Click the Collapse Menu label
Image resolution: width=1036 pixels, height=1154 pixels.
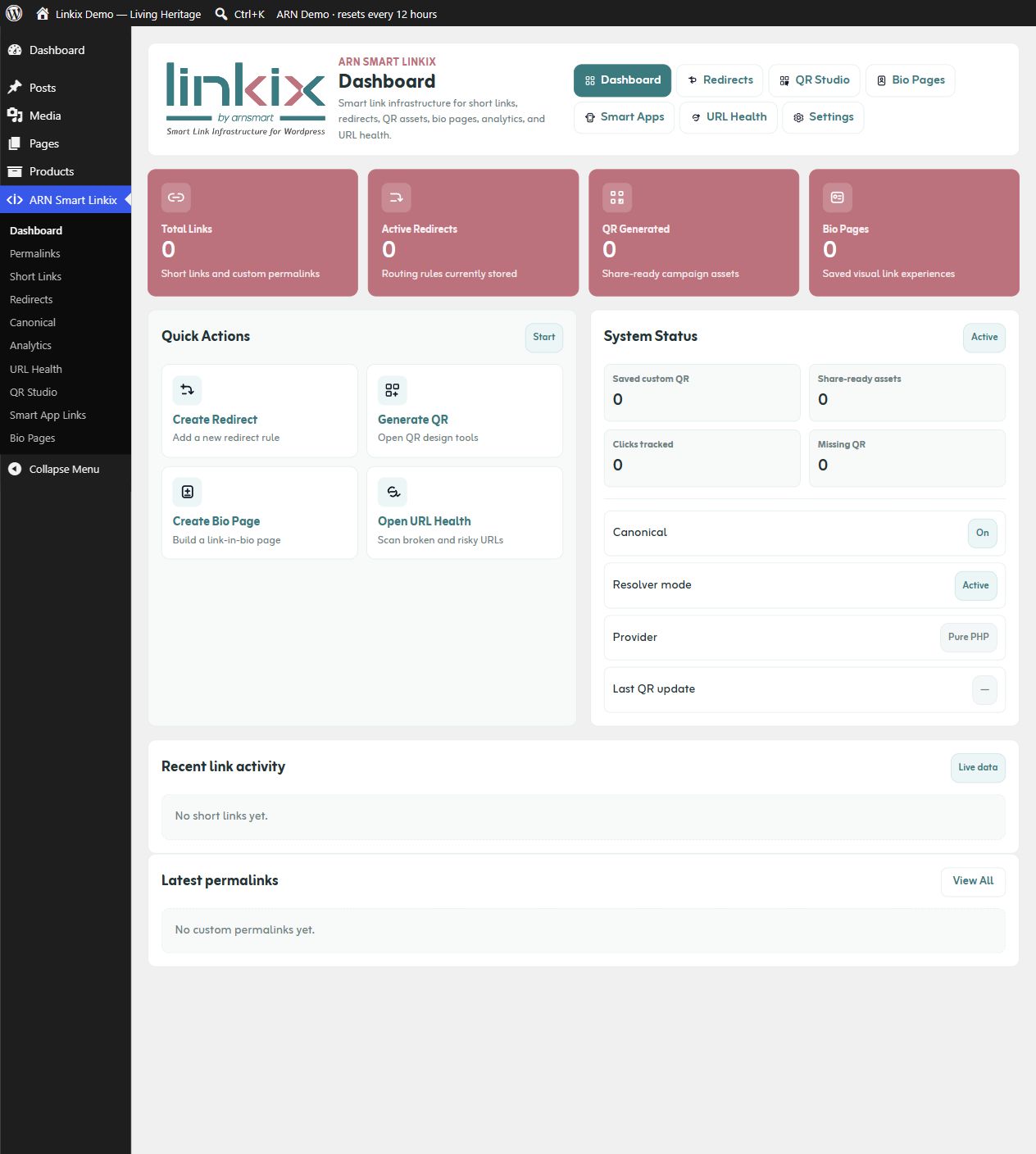[64, 469]
